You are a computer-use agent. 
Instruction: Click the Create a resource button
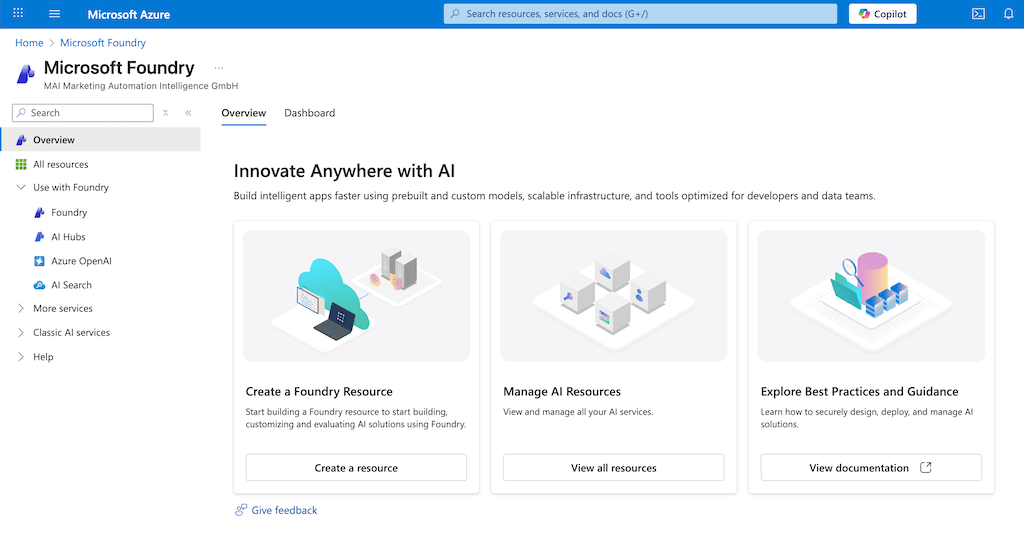356,468
